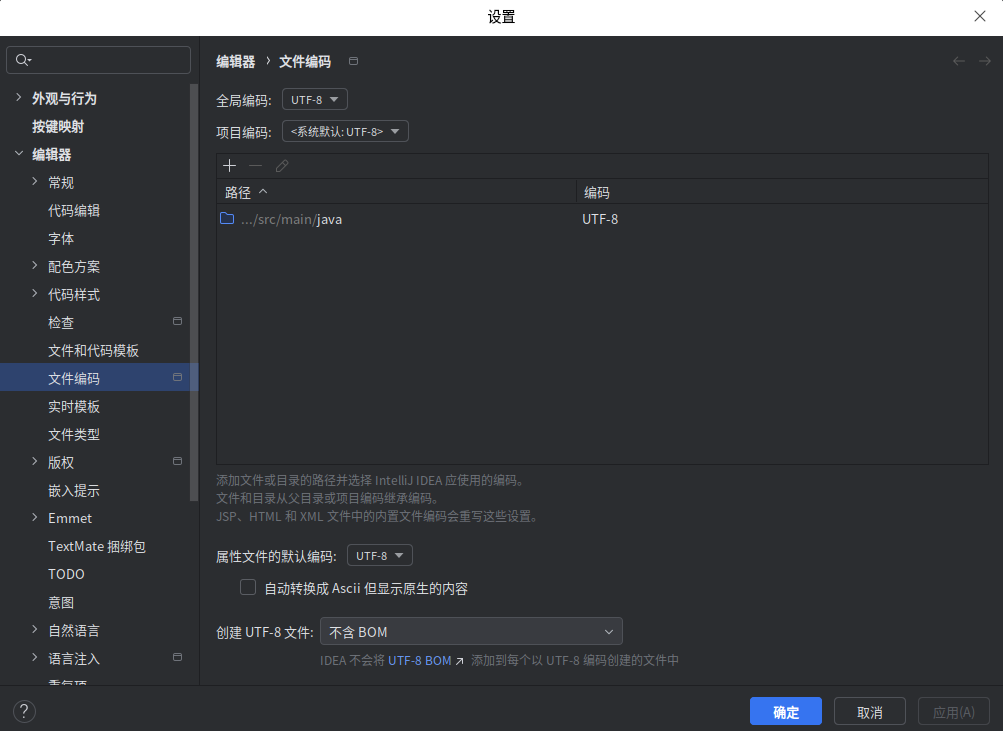
Task: Click project-level icon on 语言注入 row
Action: click(177, 657)
